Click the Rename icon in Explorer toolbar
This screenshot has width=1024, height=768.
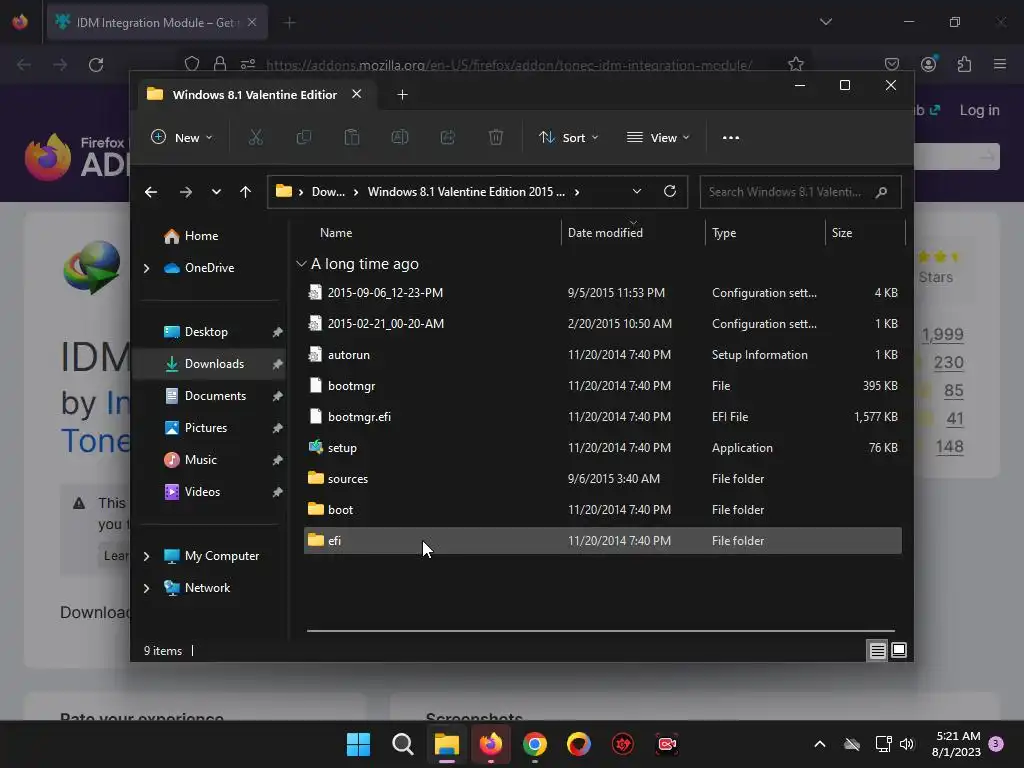tap(400, 137)
